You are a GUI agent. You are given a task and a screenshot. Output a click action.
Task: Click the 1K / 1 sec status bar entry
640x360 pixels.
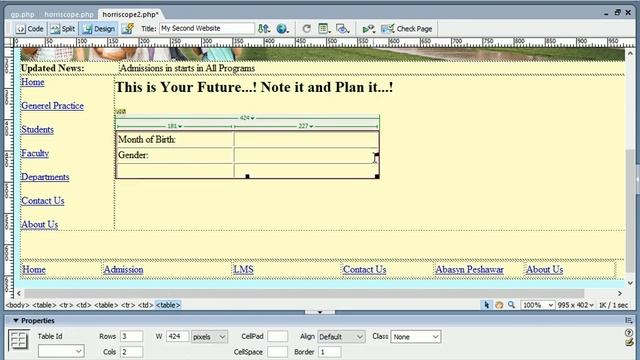[x=613, y=305]
